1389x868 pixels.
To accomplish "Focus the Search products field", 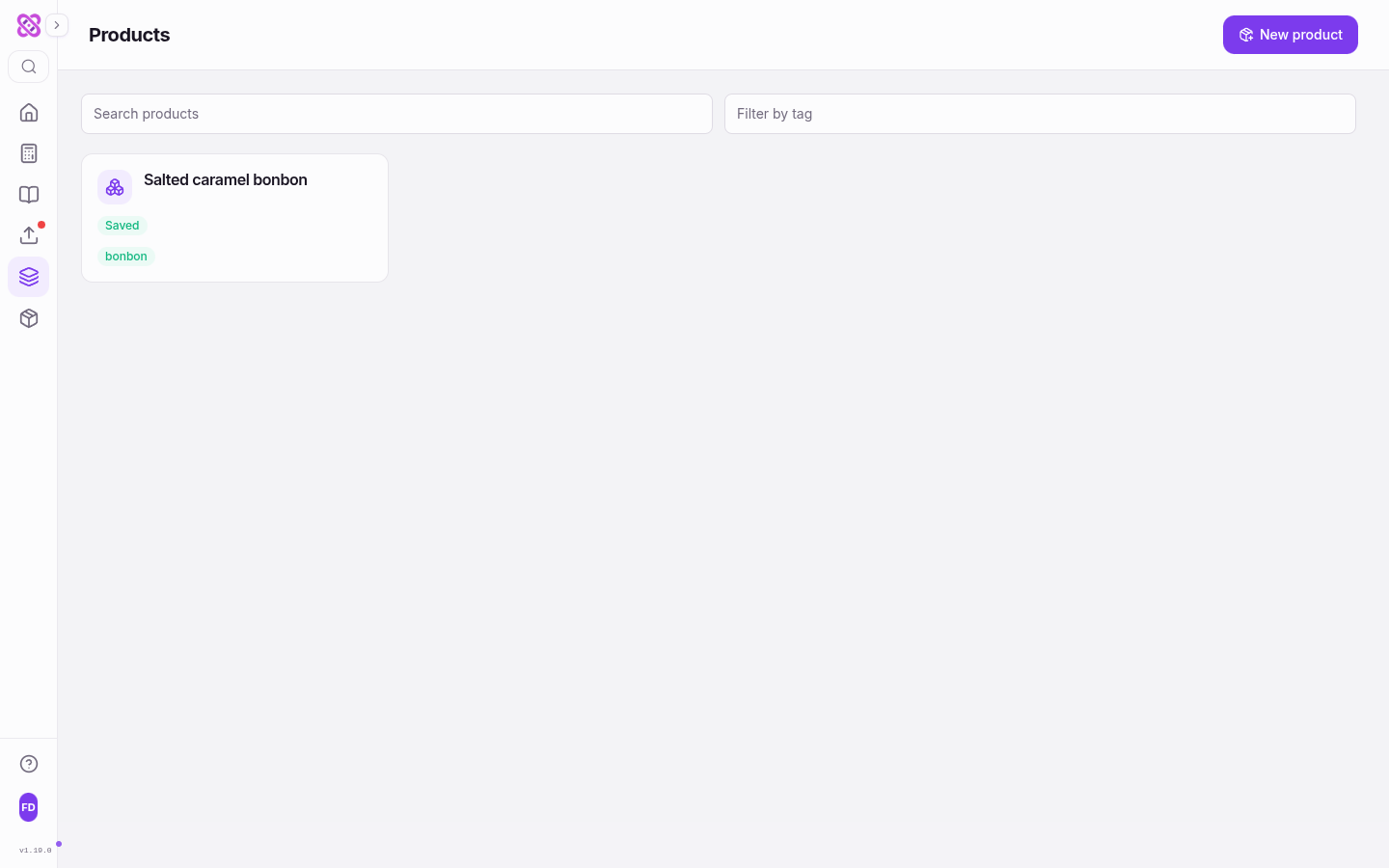I will click(x=396, y=114).
